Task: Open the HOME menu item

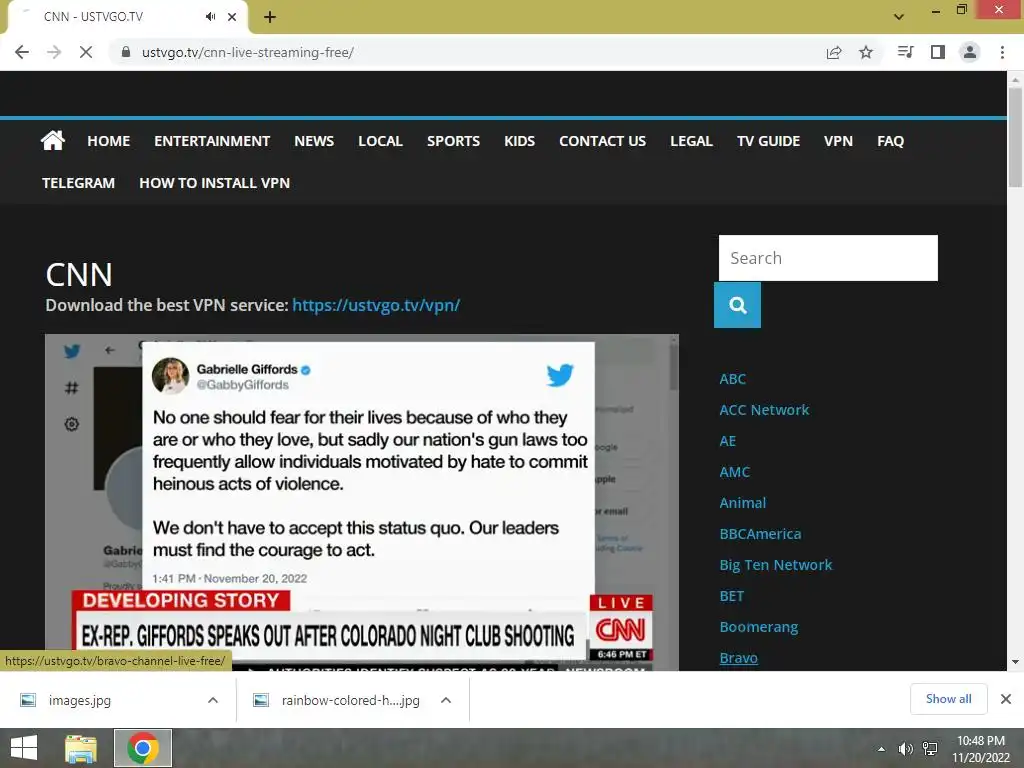Action: (108, 141)
